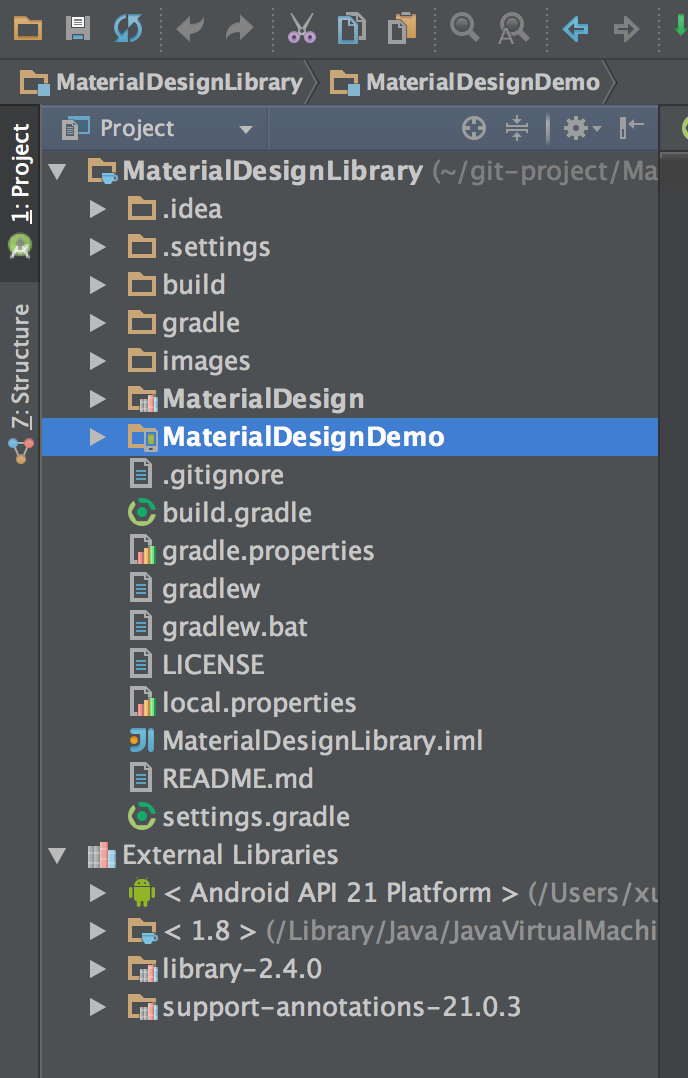Click Scroll from Source crosshair icon
688x1078 pixels.
tap(474, 128)
